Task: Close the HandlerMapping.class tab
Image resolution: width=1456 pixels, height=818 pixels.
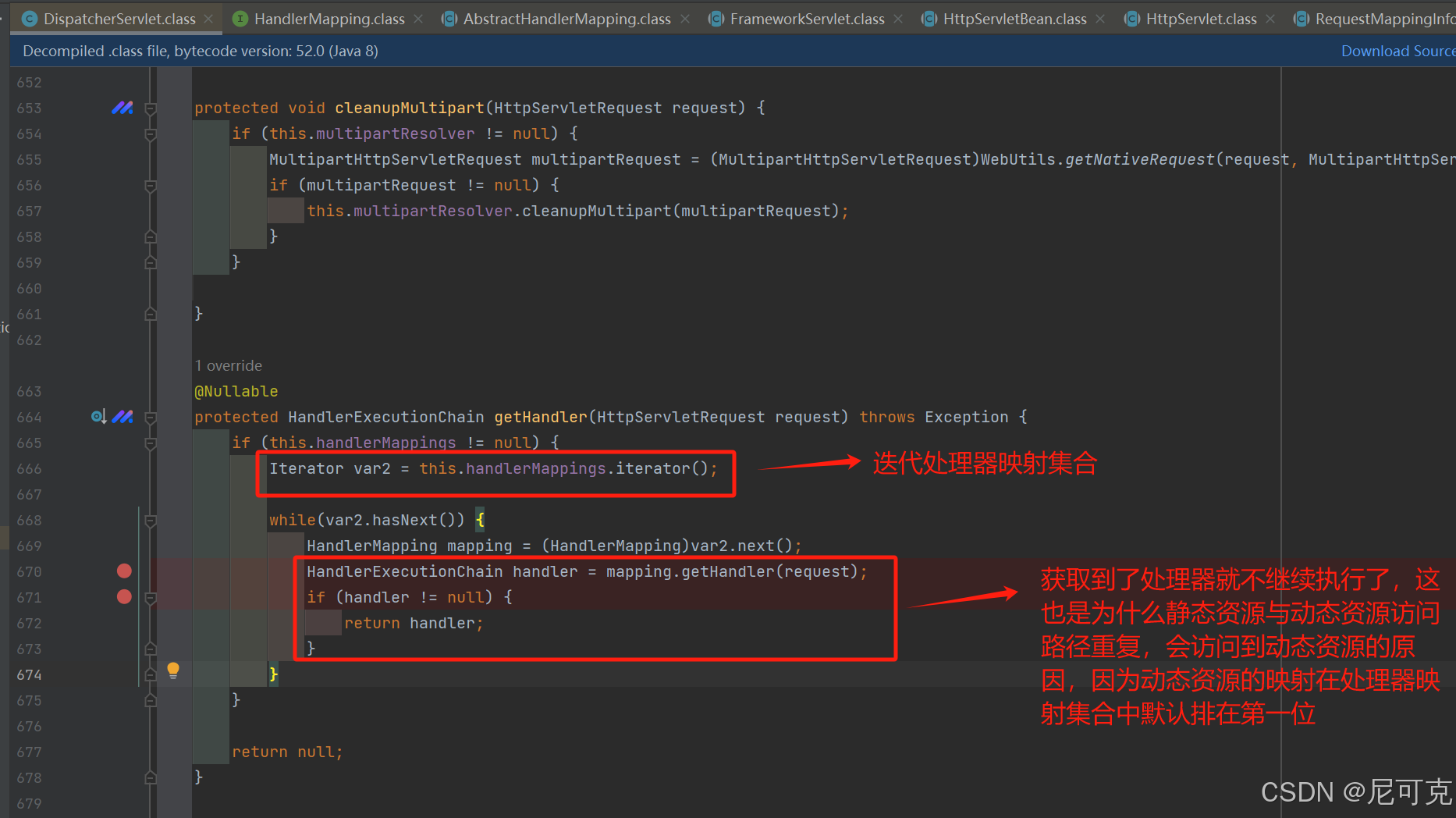Action: click(418, 19)
